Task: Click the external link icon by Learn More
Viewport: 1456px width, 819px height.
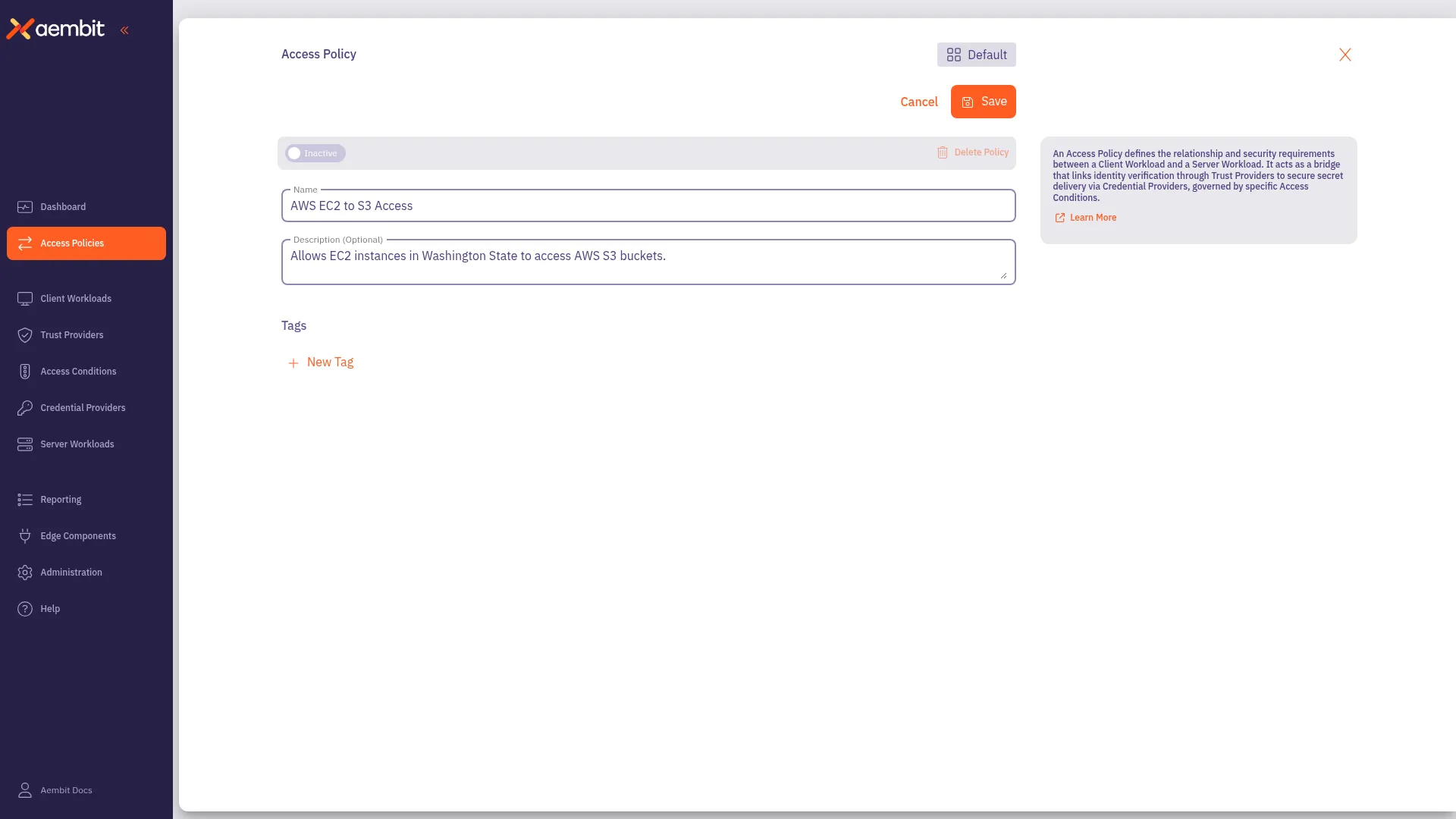Action: click(1060, 218)
